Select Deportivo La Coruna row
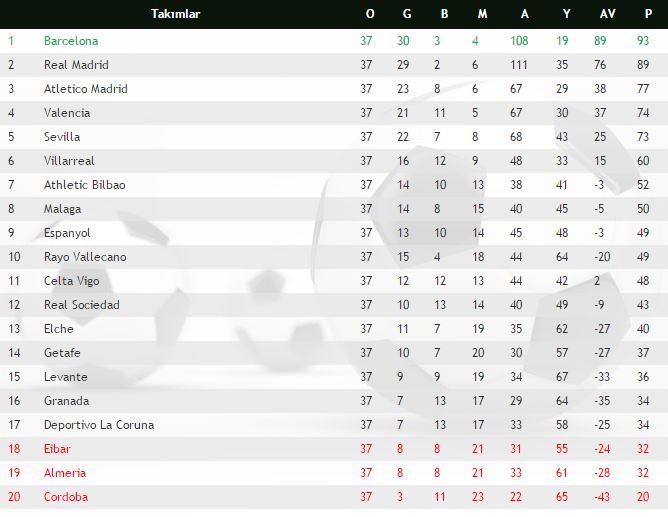The height and width of the screenshot is (517, 668). pos(99,425)
